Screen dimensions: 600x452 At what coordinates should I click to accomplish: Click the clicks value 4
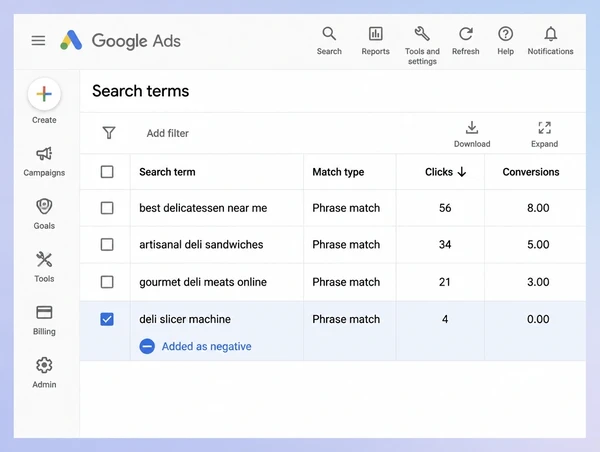(445, 319)
